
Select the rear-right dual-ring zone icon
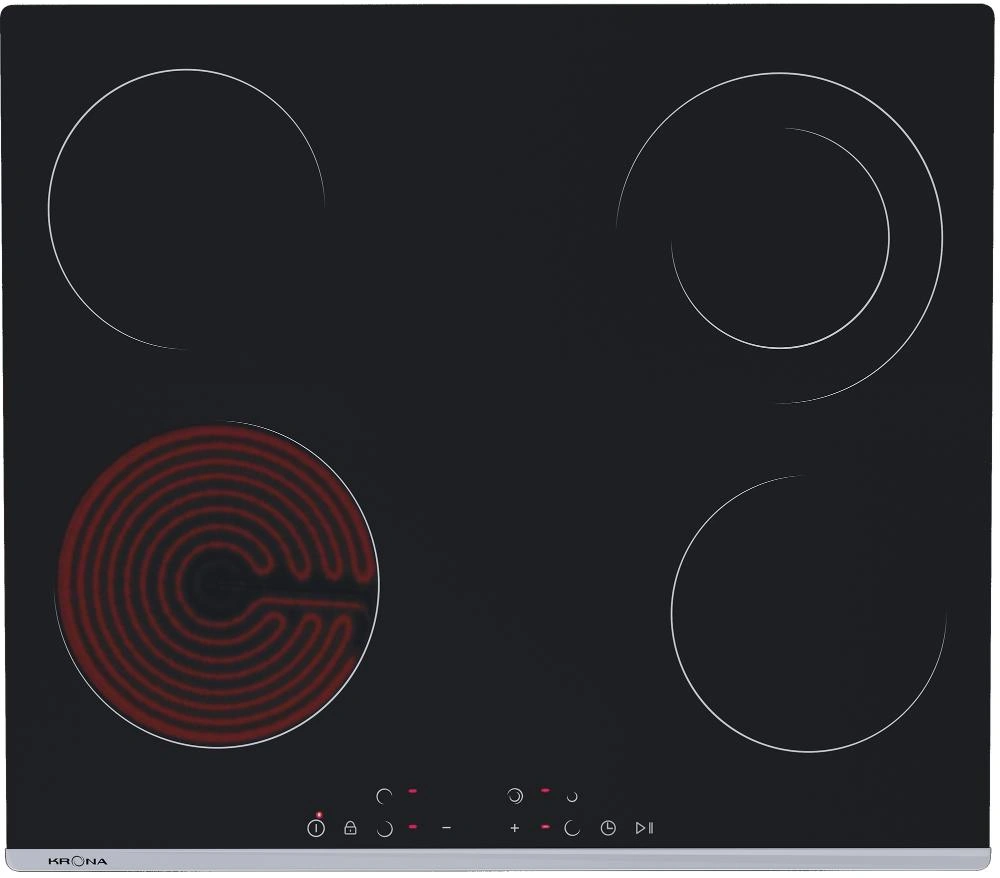tap(515, 797)
